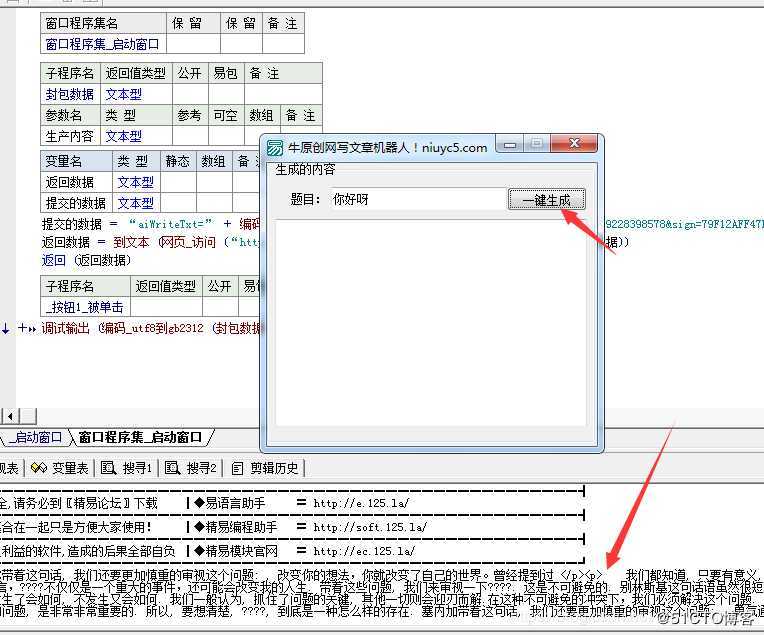Expand the 调试输出 line using the plus marker

click(22, 328)
